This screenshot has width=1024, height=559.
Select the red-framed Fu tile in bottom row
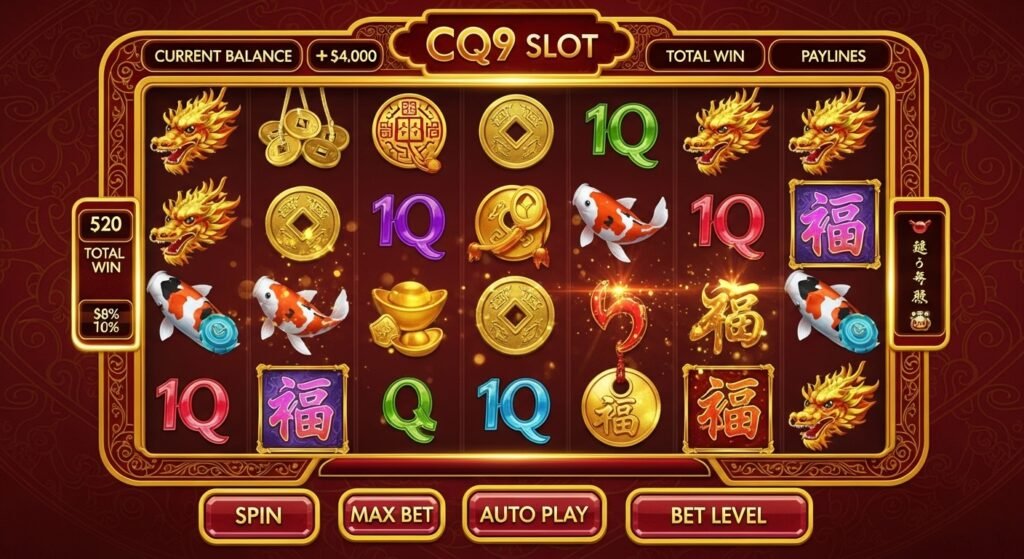pyautogui.click(x=728, y=408)
